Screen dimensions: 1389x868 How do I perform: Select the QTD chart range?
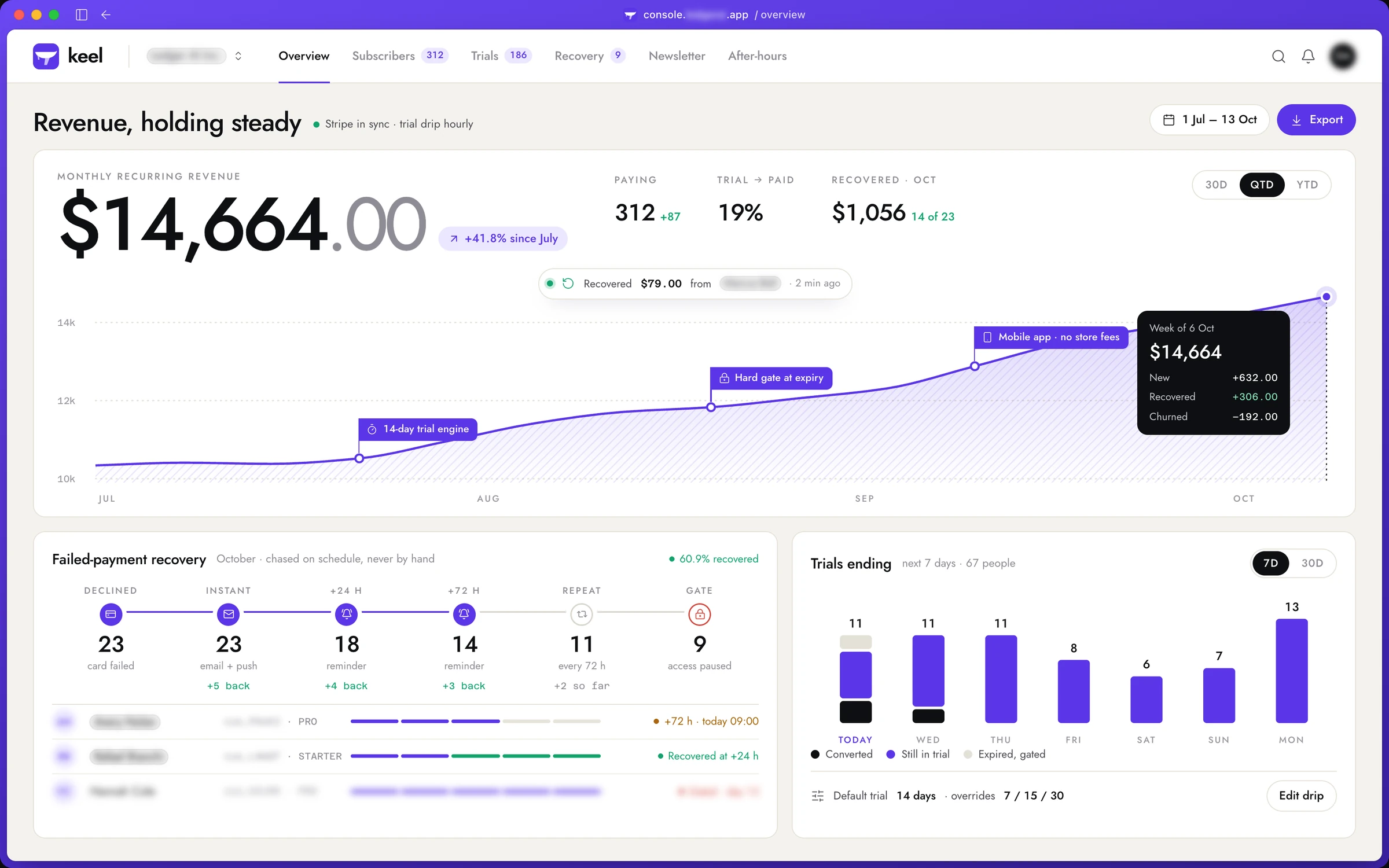1262,185
